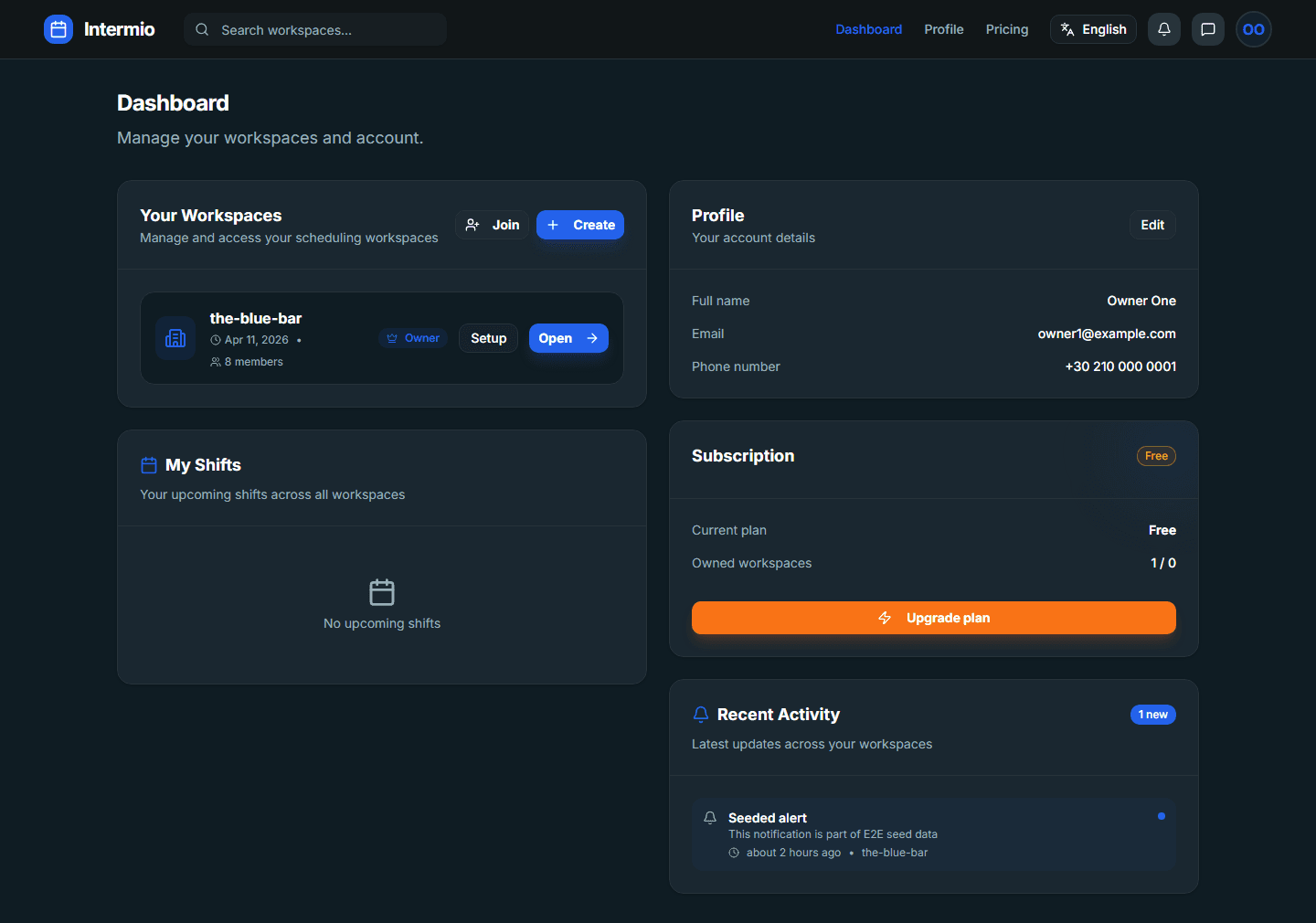Click the Apr 11, 2026 date text
The image size is (1316, 923).
point(257,340)
